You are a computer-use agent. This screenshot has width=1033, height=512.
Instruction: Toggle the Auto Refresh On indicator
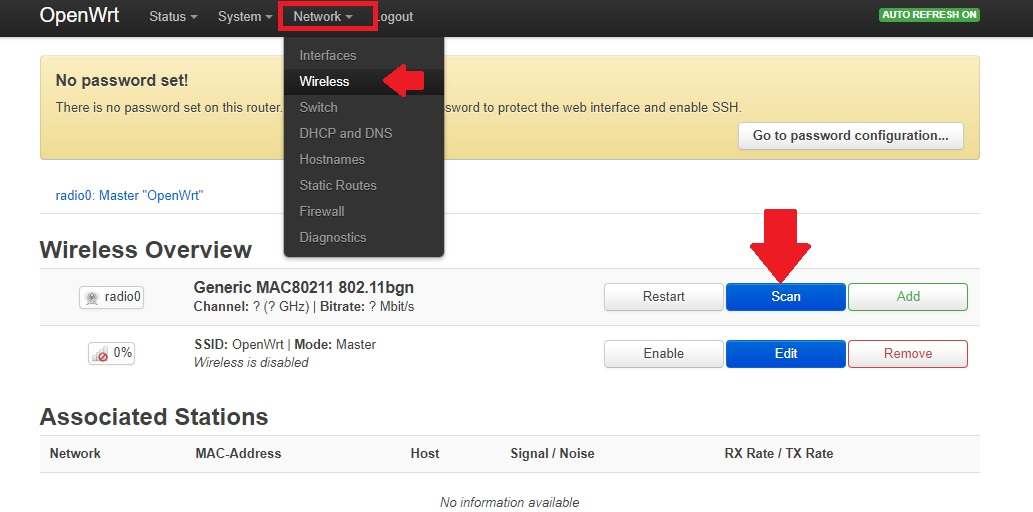tap(929, 15)
